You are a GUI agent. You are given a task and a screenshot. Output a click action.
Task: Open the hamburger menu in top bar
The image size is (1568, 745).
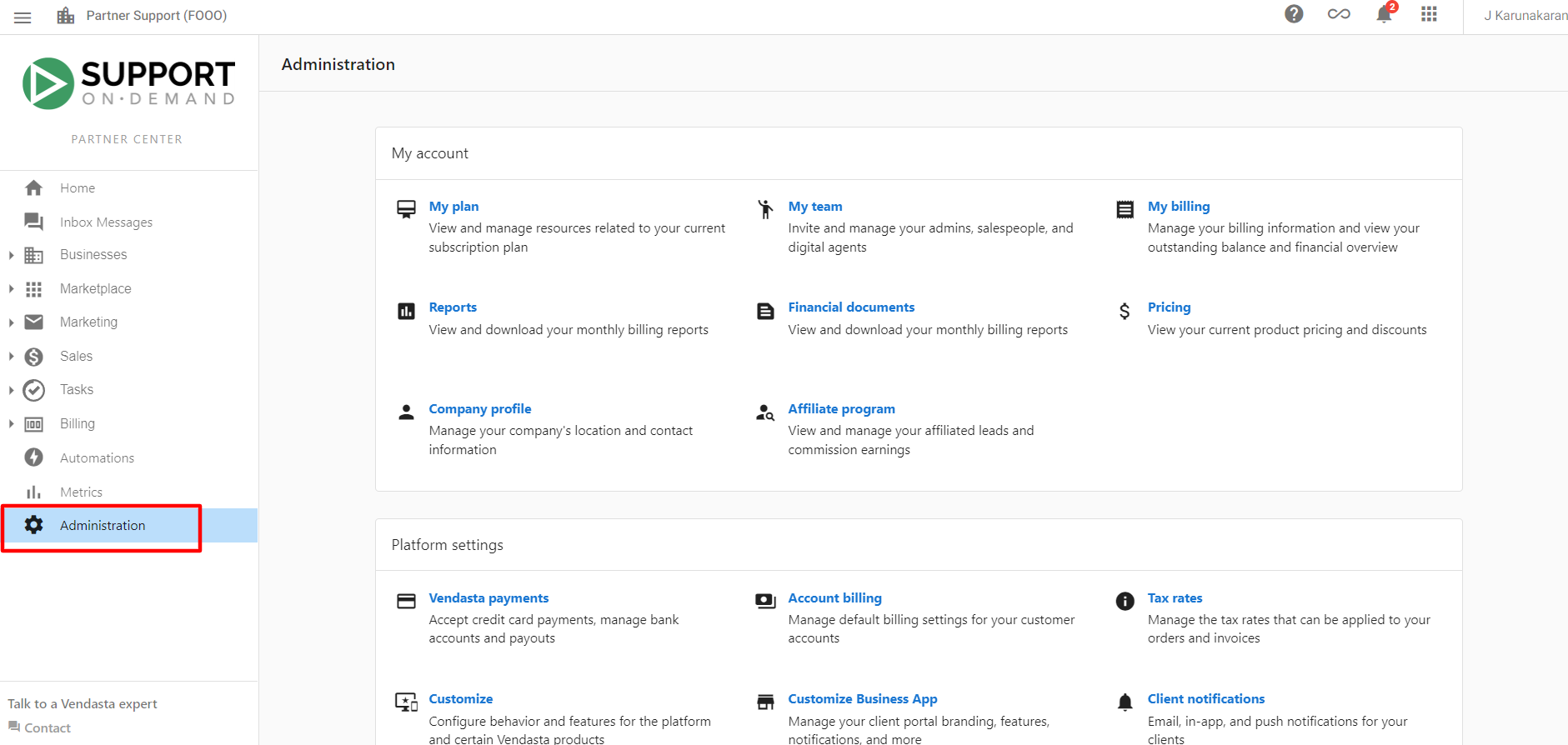23,17
